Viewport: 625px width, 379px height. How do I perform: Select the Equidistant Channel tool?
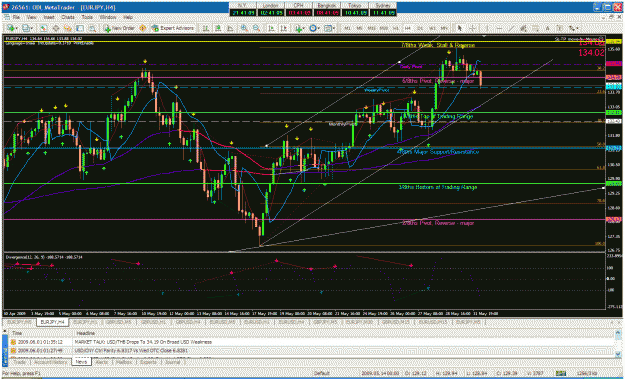(523, 28)
